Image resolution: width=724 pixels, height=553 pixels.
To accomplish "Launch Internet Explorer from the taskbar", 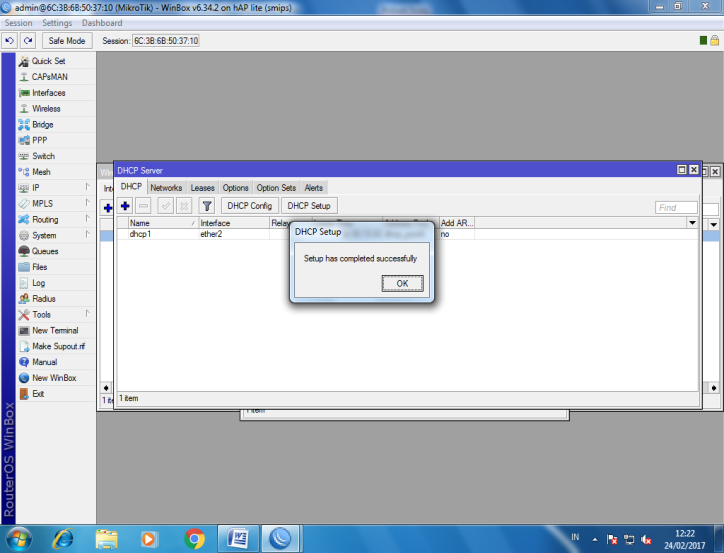I will 63,539.
